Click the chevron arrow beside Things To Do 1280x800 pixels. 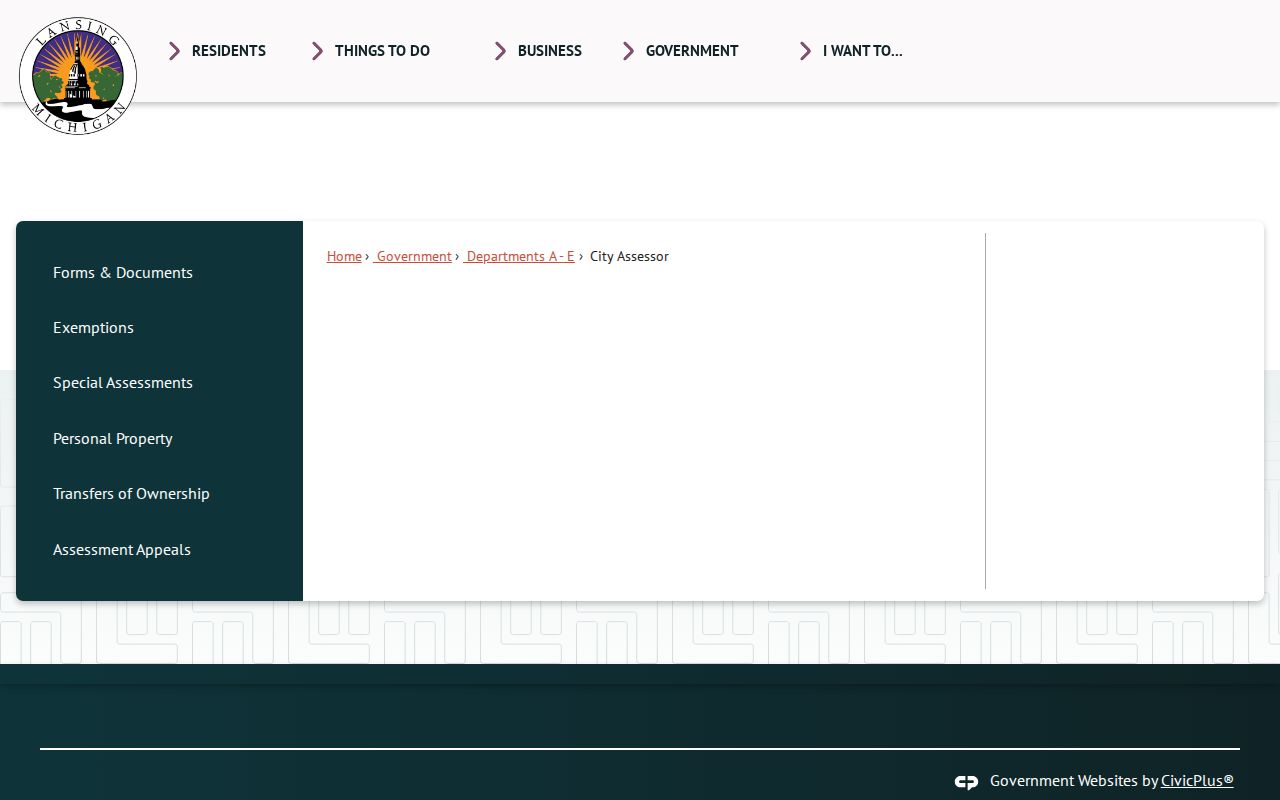coord(317,51)
